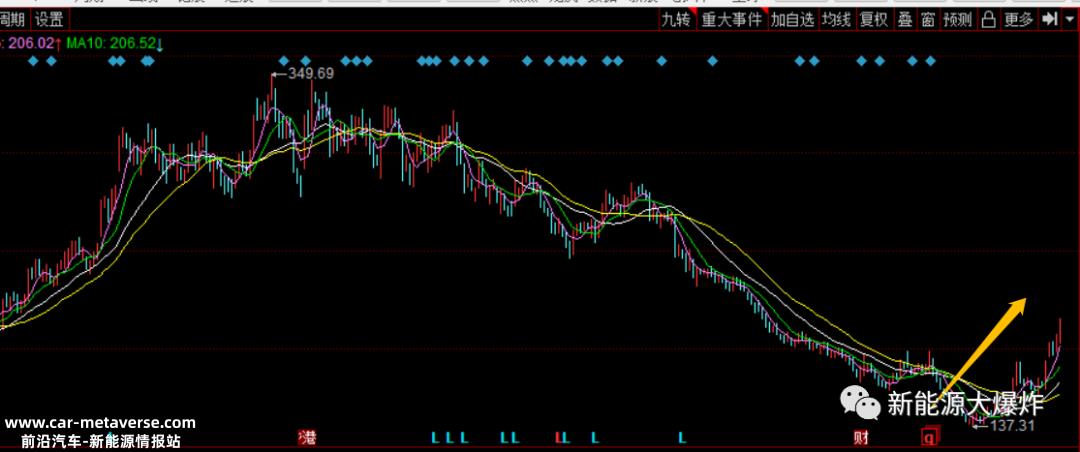Show 重大事件 major events
This screenshot has height=452, width=1080.
732,20
